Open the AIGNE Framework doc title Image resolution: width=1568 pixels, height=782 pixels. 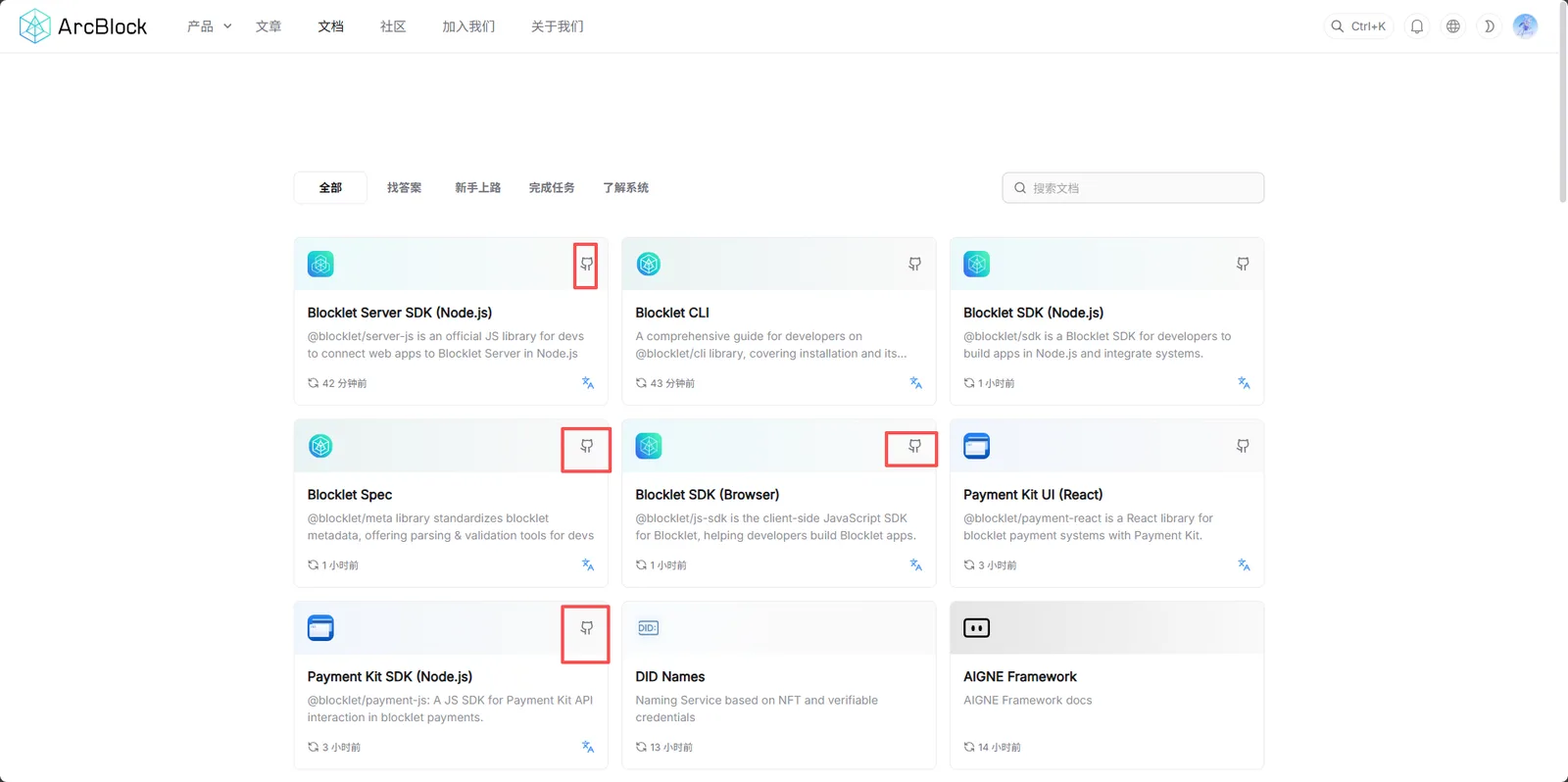point(1020,677)
